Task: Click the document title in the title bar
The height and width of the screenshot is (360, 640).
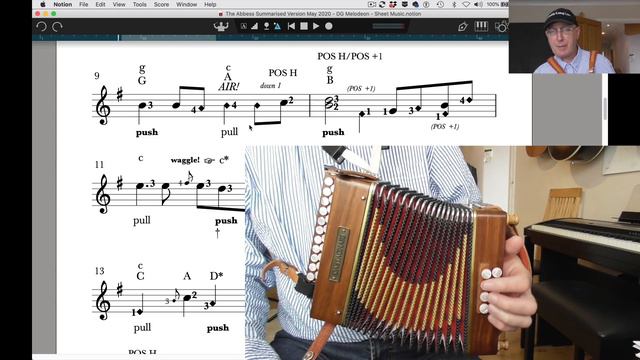Action: (323, 14)
